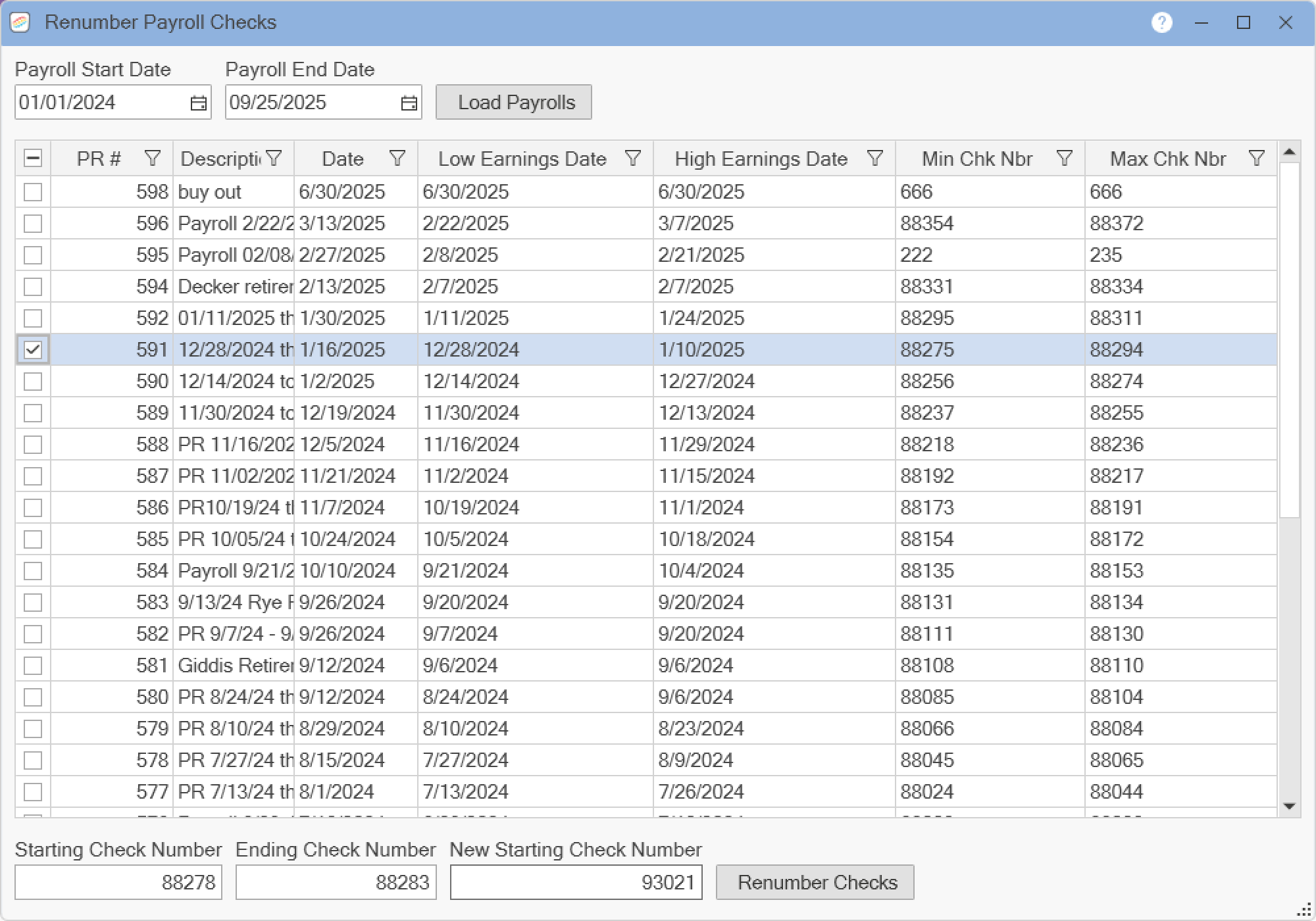Check the payroll 598 buy out checkbox
This screenshot has width=1316, height=921.
[33, 191]
